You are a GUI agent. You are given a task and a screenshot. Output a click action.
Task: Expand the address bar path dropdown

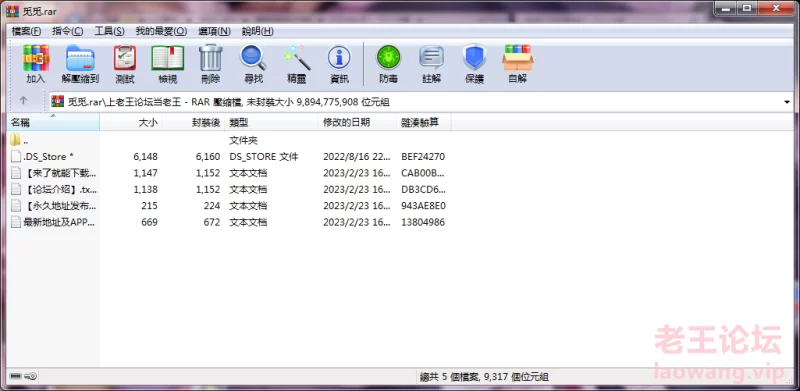pyautogui.click(x=786, y=102)
